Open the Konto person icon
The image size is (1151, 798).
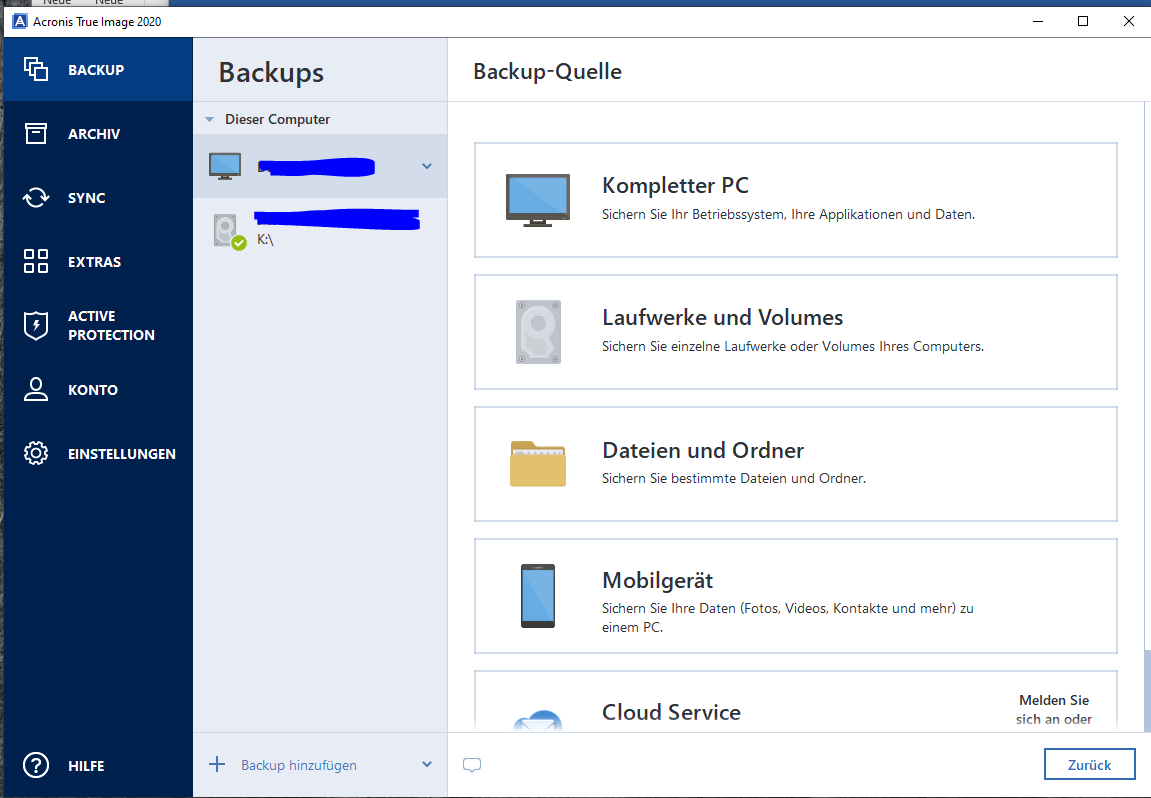[x=35, y=389]
